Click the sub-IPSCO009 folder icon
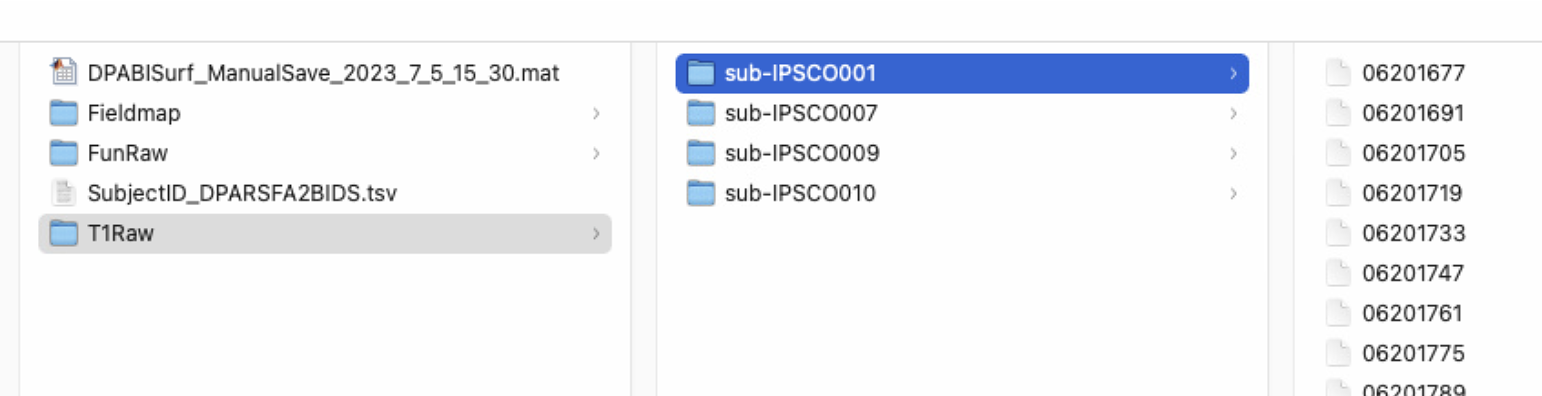 click(x=701, y=153)
